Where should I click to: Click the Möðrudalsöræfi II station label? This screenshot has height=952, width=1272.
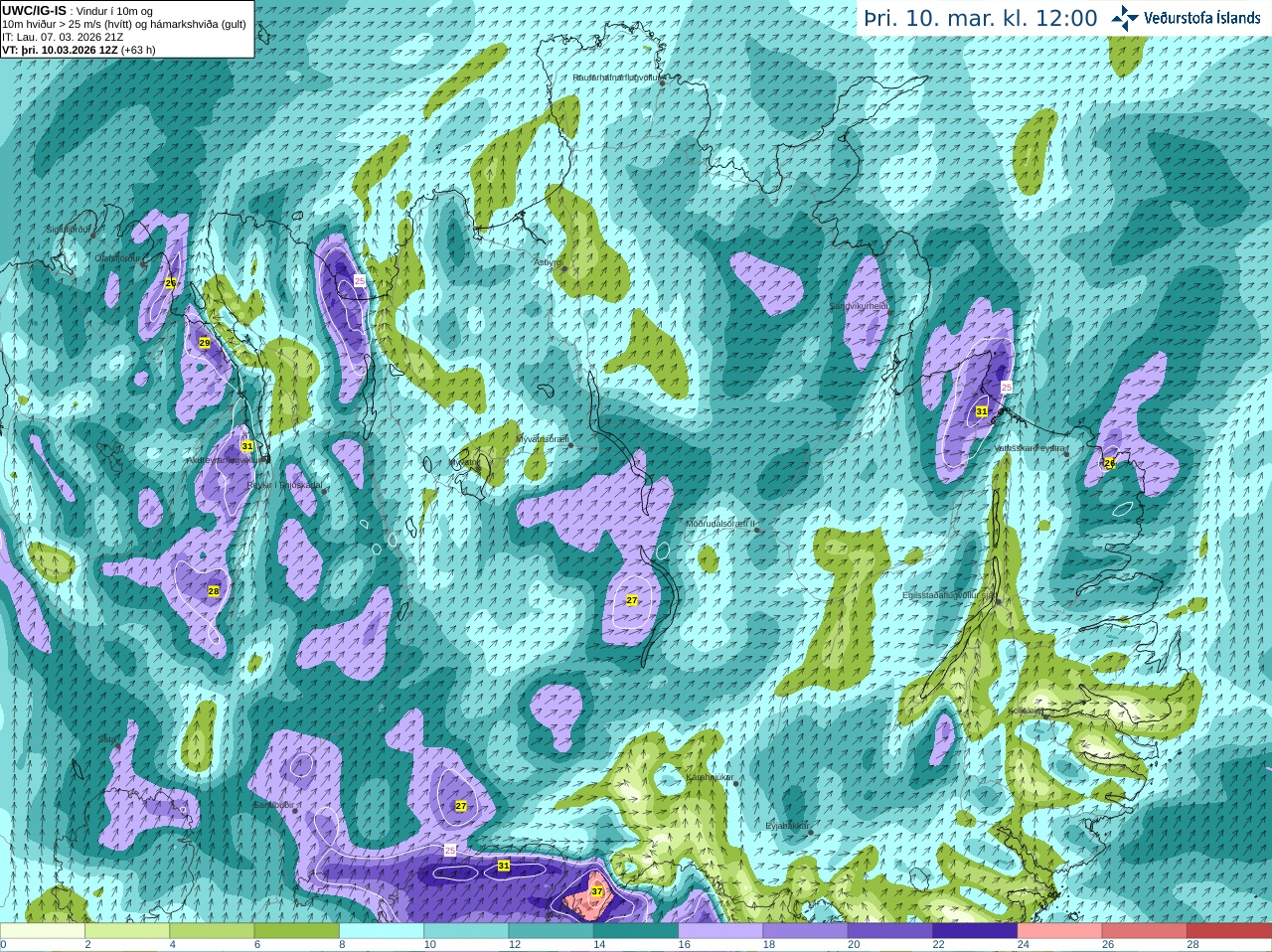coord(721,524)
